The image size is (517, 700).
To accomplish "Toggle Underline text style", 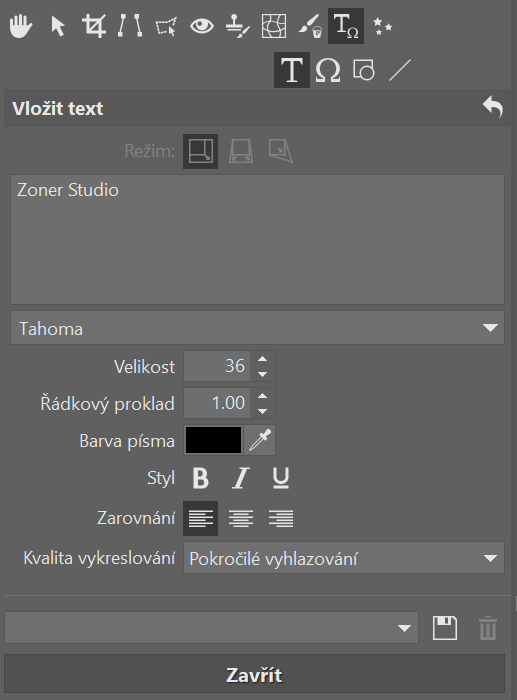I will pyautogui.click(x=281, y=478).
